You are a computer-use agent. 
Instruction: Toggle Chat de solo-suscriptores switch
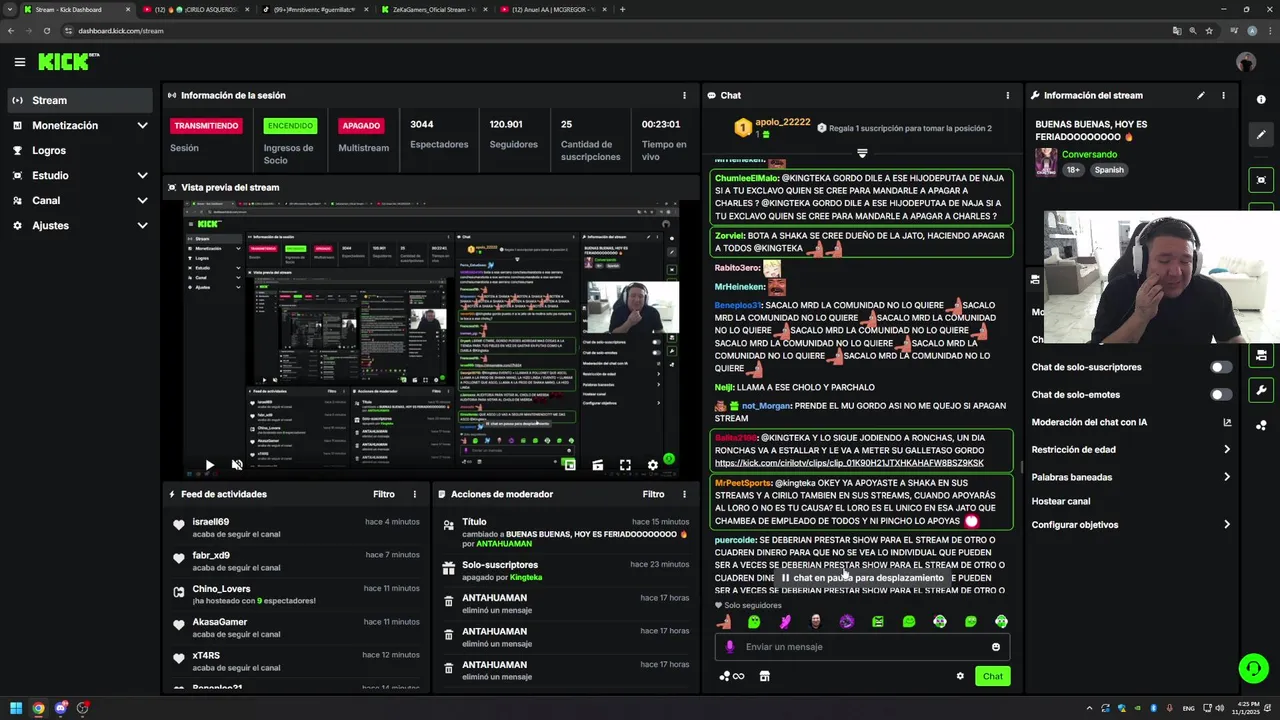click(x=1221, y=367)
